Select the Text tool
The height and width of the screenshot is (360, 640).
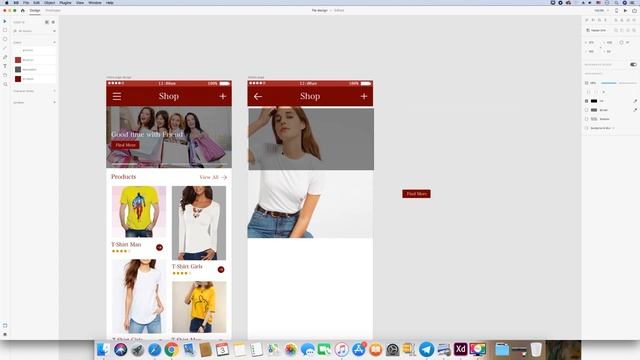click(x=5, y=66)
